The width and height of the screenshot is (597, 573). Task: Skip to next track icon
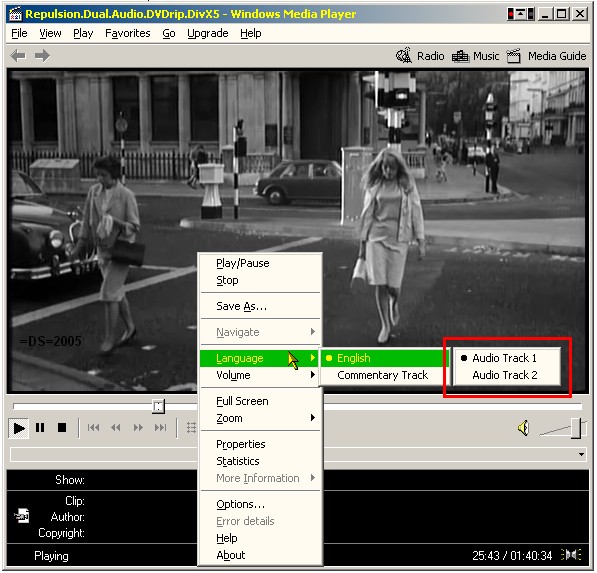160,428
